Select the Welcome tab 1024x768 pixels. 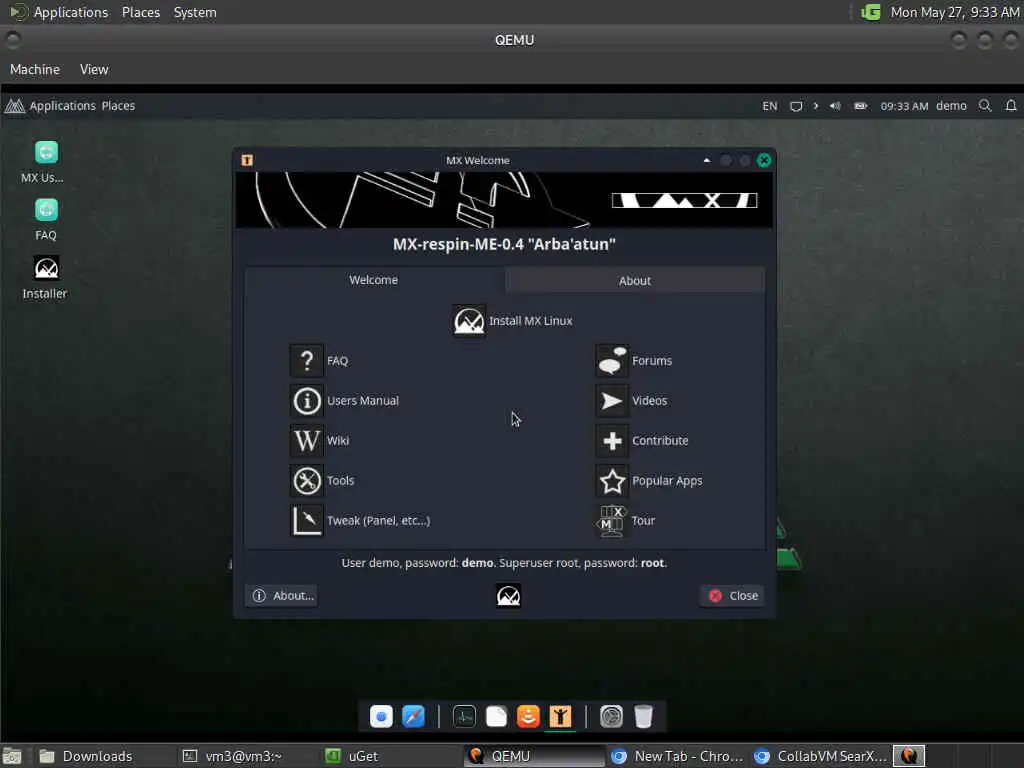click(x=374, y=280)
